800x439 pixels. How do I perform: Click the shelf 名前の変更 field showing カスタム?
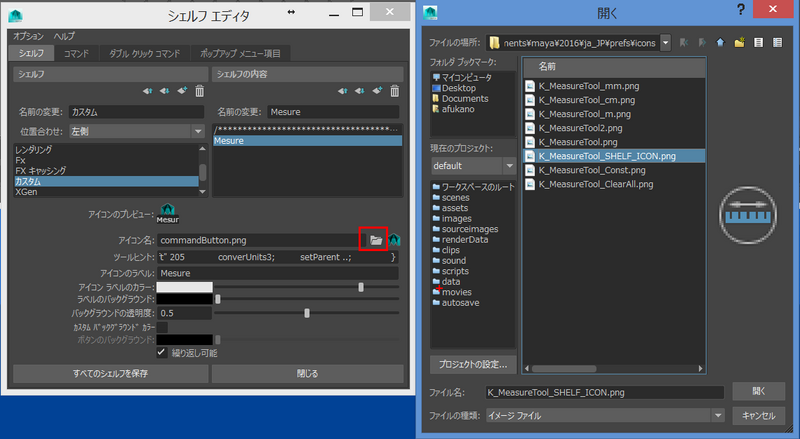click(136, 112)
